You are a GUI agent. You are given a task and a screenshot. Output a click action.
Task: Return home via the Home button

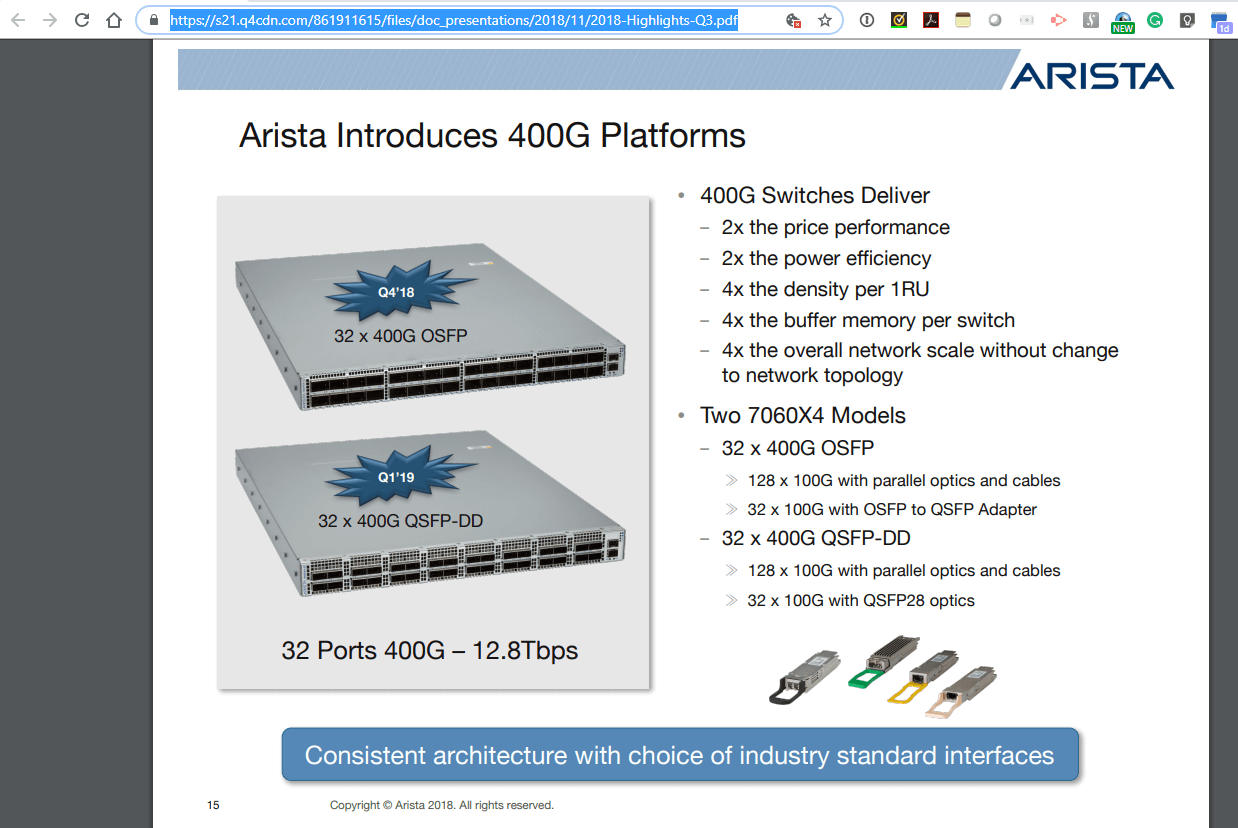click(112, 20)
